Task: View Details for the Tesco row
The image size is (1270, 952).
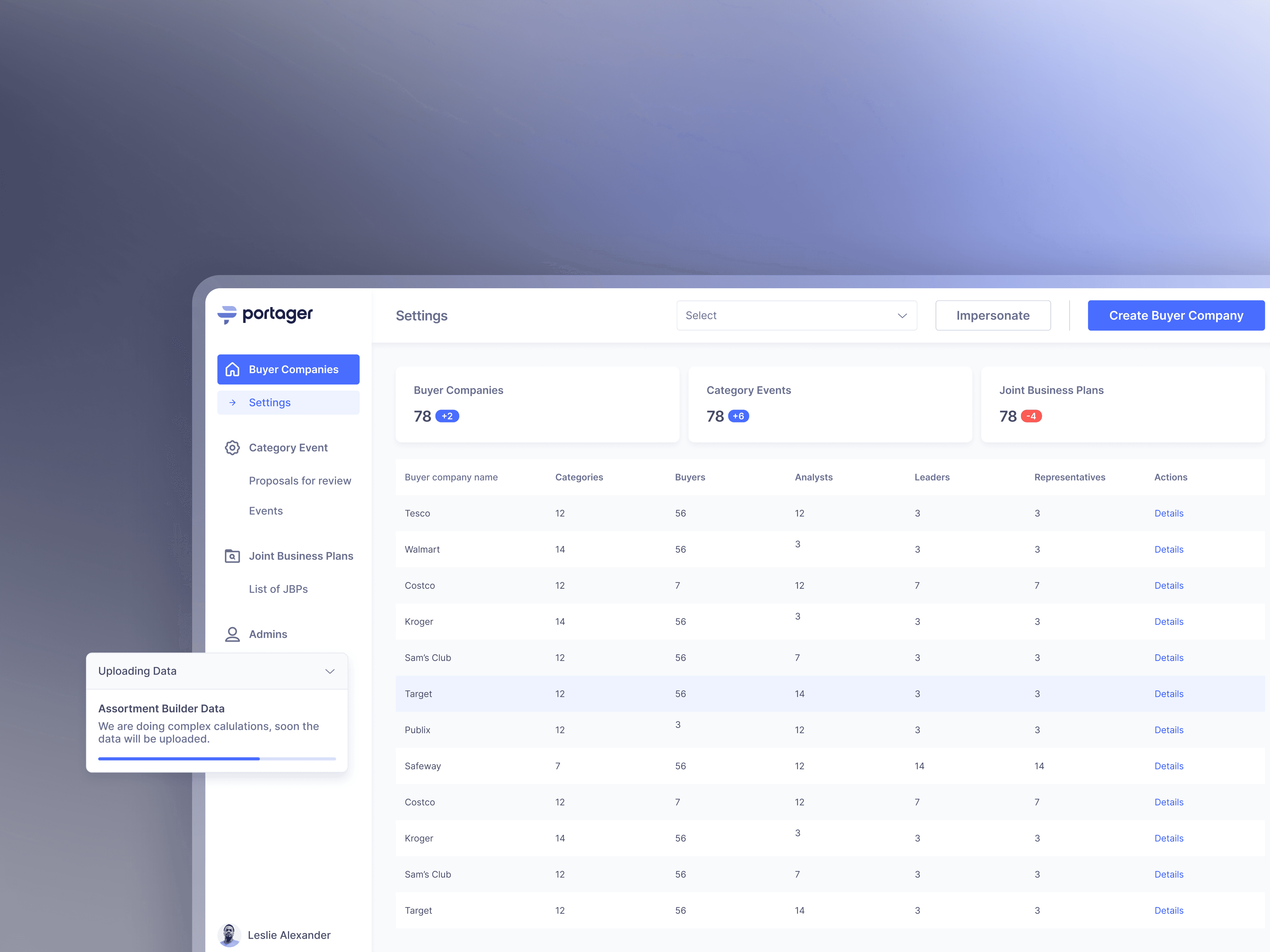Action: (1169, 513)
